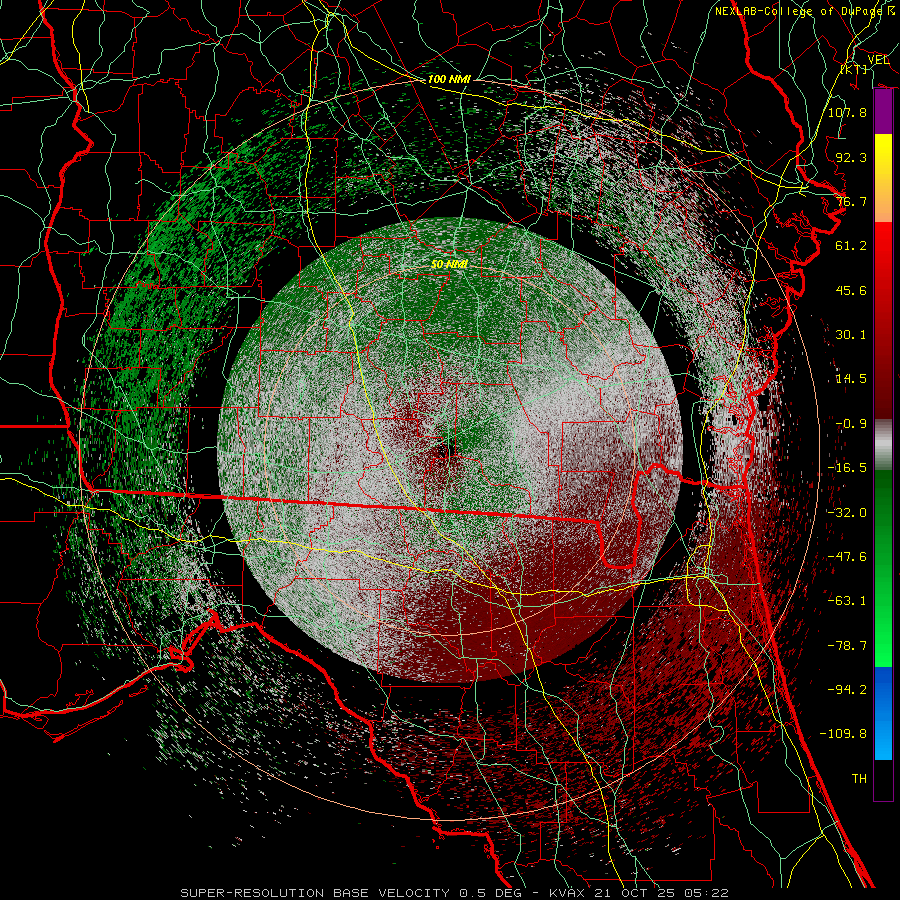The height and width of the screenshot is (900, 900).
Task: Click the 50 NMI range ring label
Action: (x=449, y=264)
